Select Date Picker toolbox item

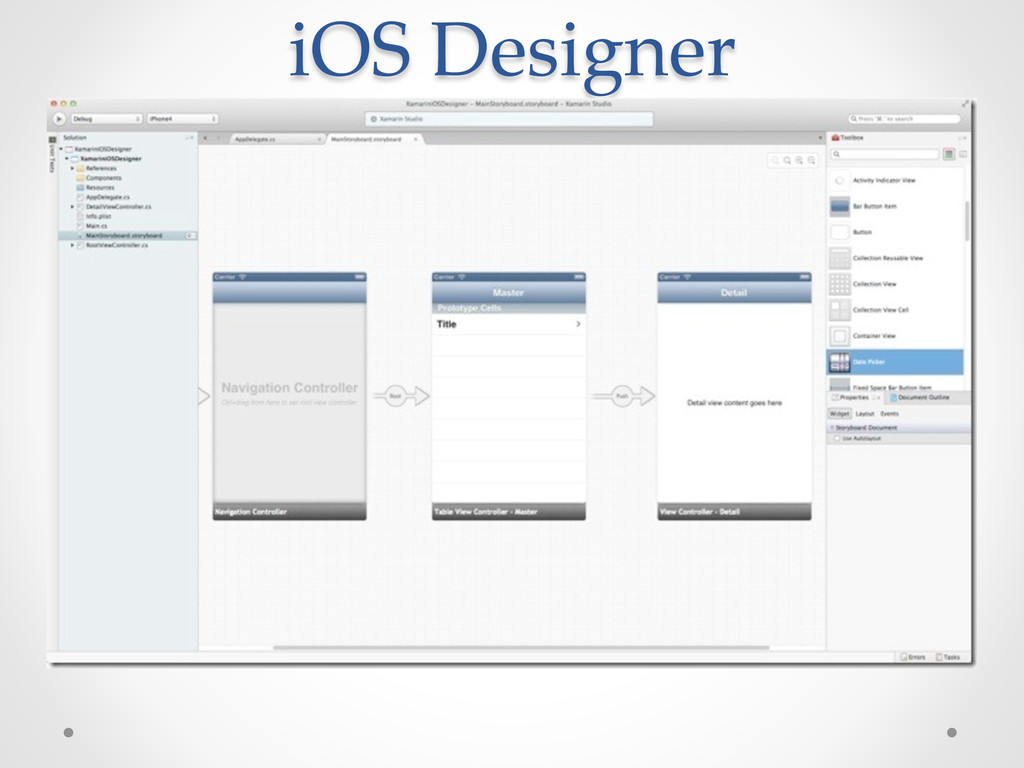tap(896, 362)
